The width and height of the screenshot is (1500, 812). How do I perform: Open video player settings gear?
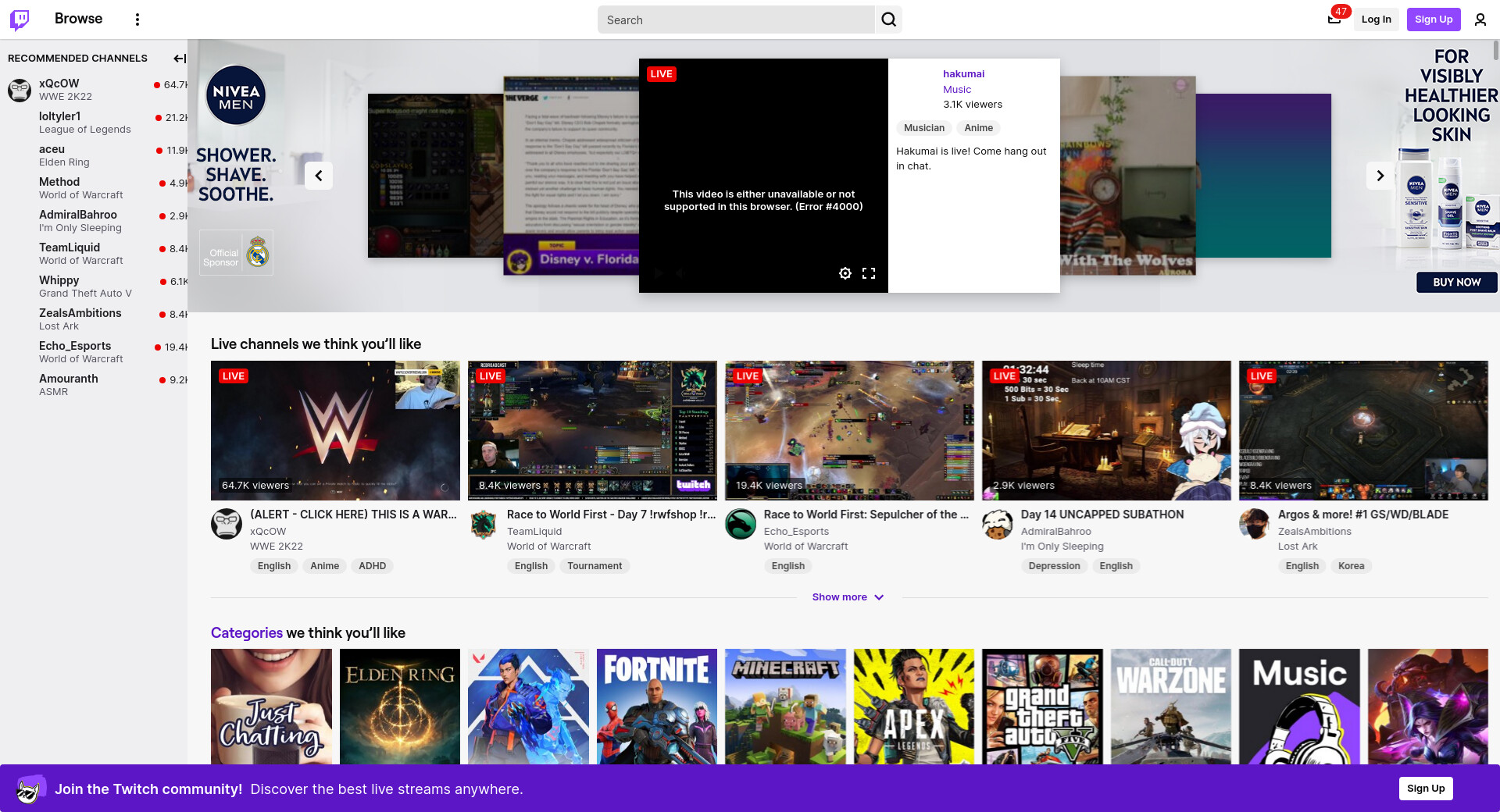[x=845, y=273]
